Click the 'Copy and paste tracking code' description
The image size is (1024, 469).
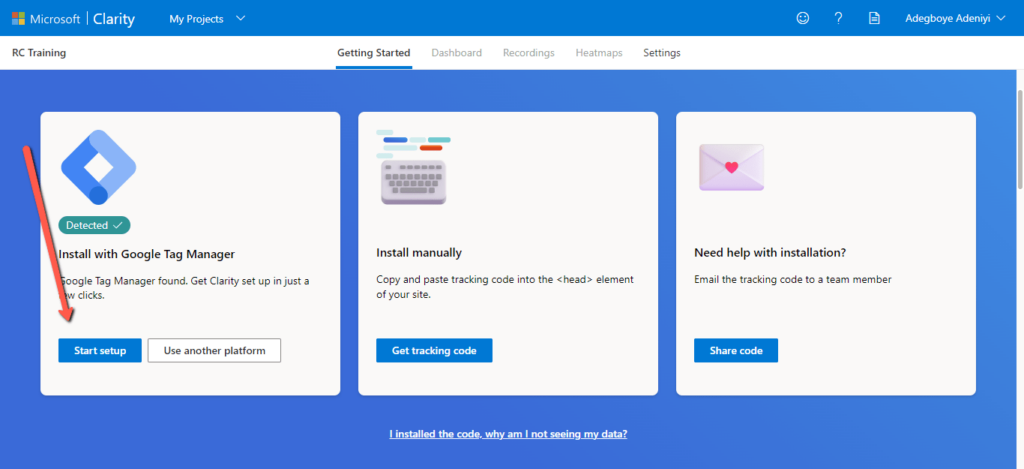click(505, 287)
